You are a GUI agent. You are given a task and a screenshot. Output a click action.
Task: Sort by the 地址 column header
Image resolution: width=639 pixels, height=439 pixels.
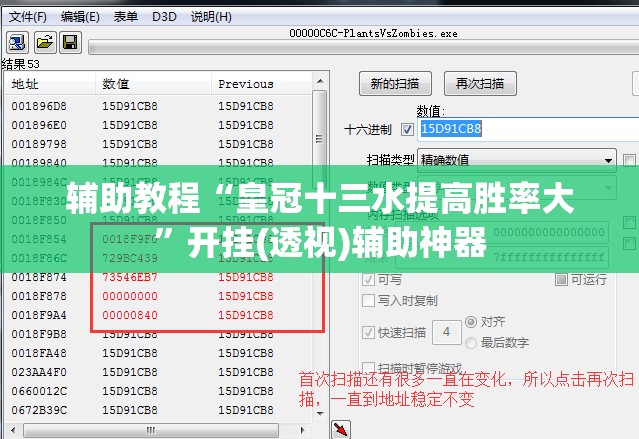click(x=50, y=84)
